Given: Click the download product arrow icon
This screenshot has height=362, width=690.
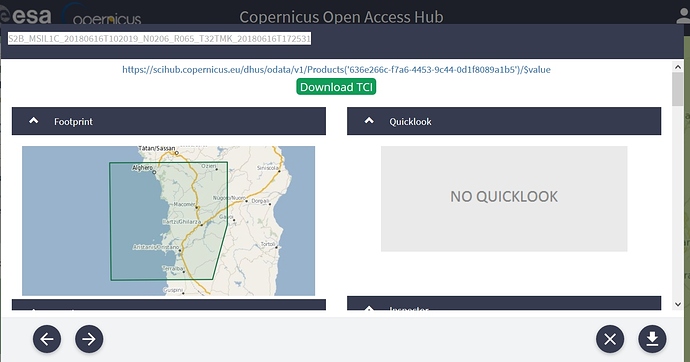Looking at the screenshot, I should pyautogui.click(x=652, y=339).
